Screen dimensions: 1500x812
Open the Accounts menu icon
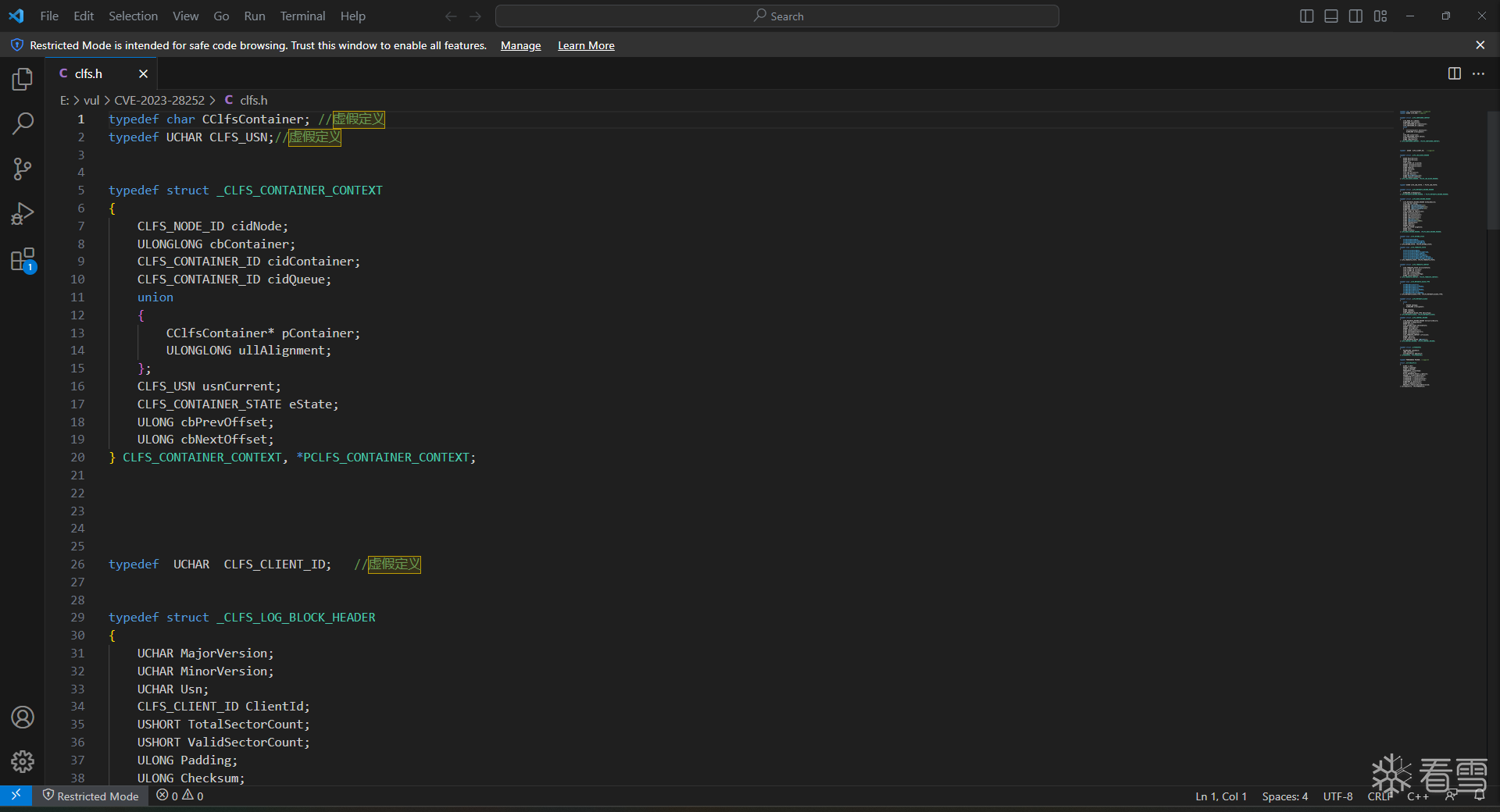pos(23,717)
